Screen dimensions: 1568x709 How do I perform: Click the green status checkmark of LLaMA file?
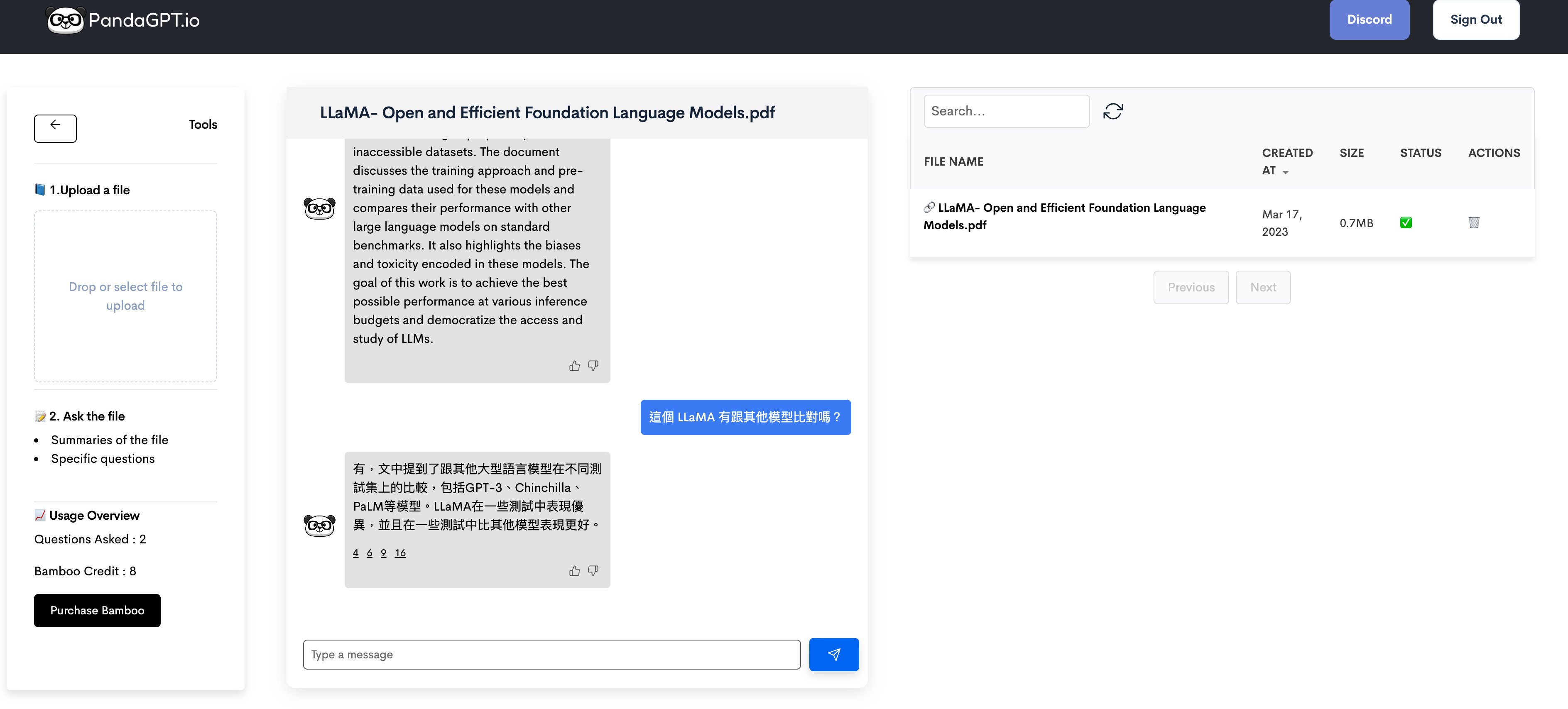1406,223
